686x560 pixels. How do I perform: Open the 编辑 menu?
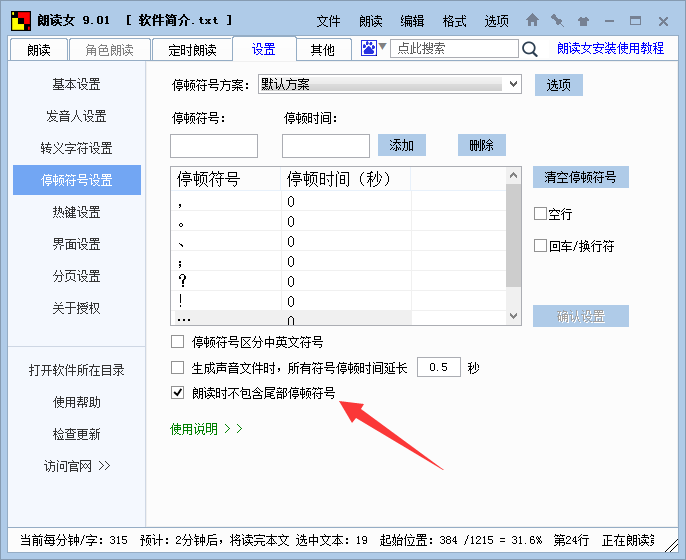[x=412, y=21]
